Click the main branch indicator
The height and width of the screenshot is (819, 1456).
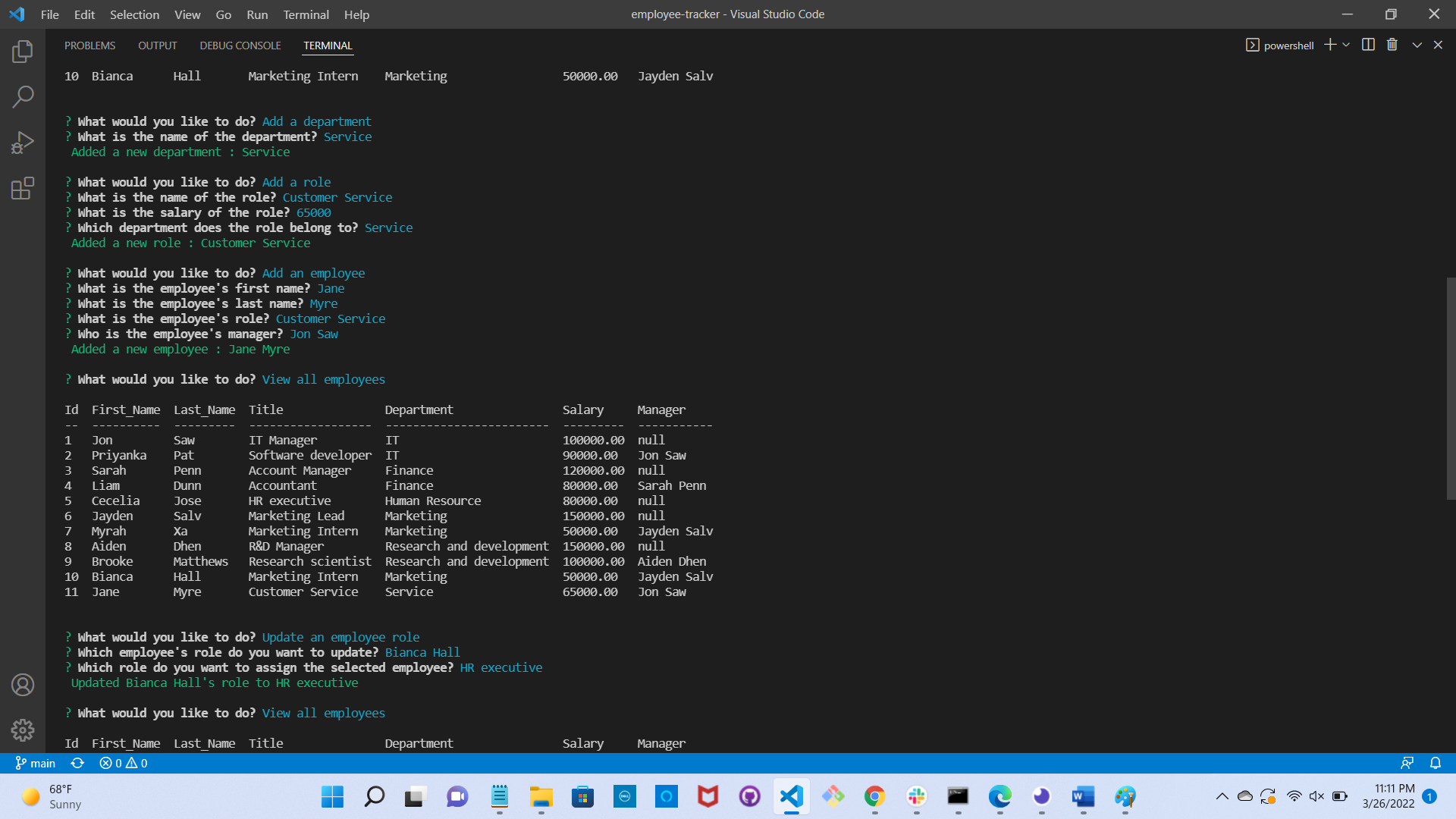point(36,763)
